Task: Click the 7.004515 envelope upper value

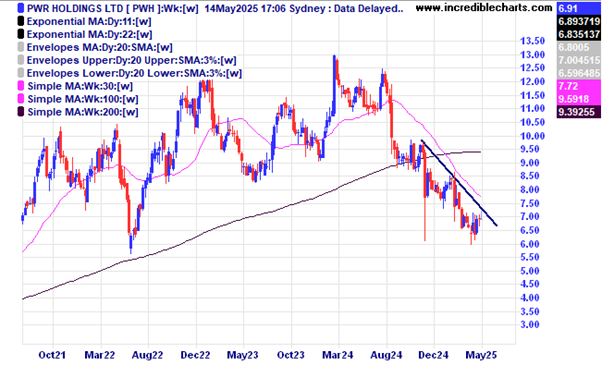Action: point(579,60)
